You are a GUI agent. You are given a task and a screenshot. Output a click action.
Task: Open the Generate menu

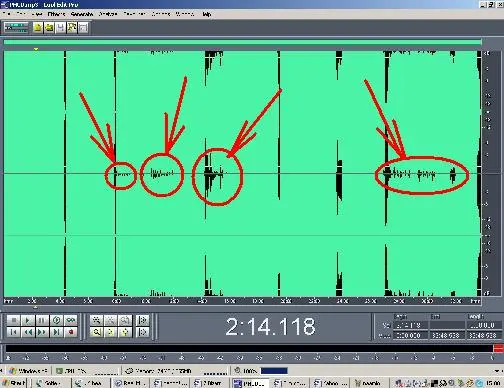click(82, 14)
